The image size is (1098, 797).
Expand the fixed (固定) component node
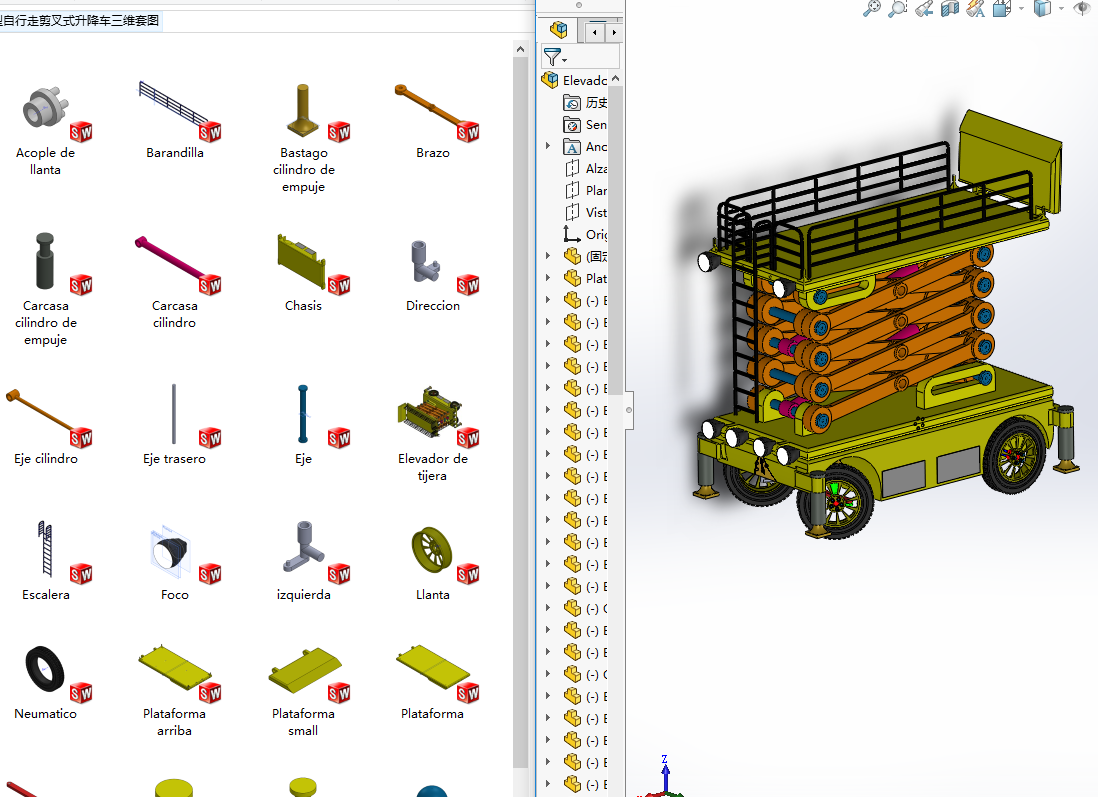pos(548,256)
